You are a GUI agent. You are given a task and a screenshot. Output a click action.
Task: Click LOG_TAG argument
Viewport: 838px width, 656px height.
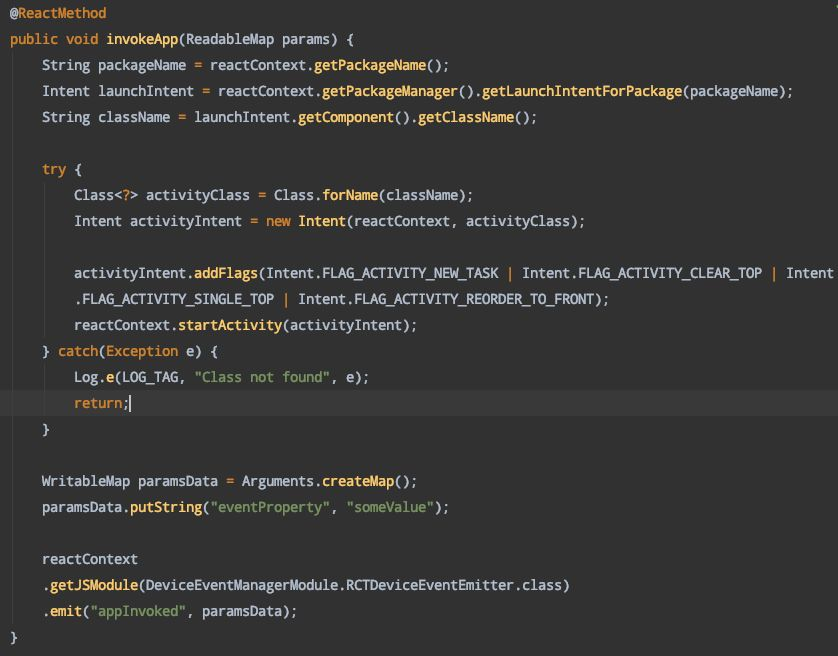pyautogui.click(x=150, y=377)
